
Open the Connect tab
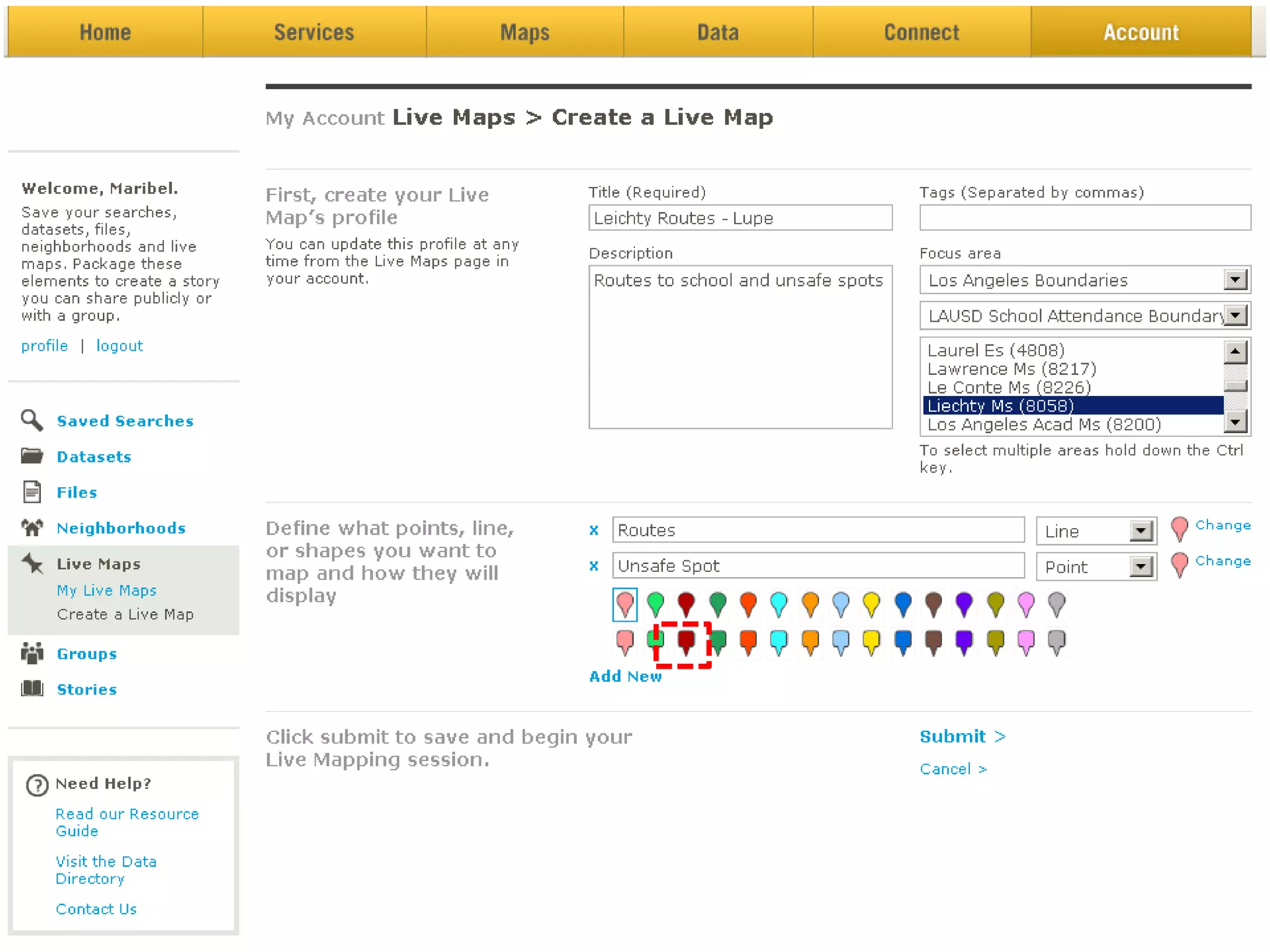point(921,32)
